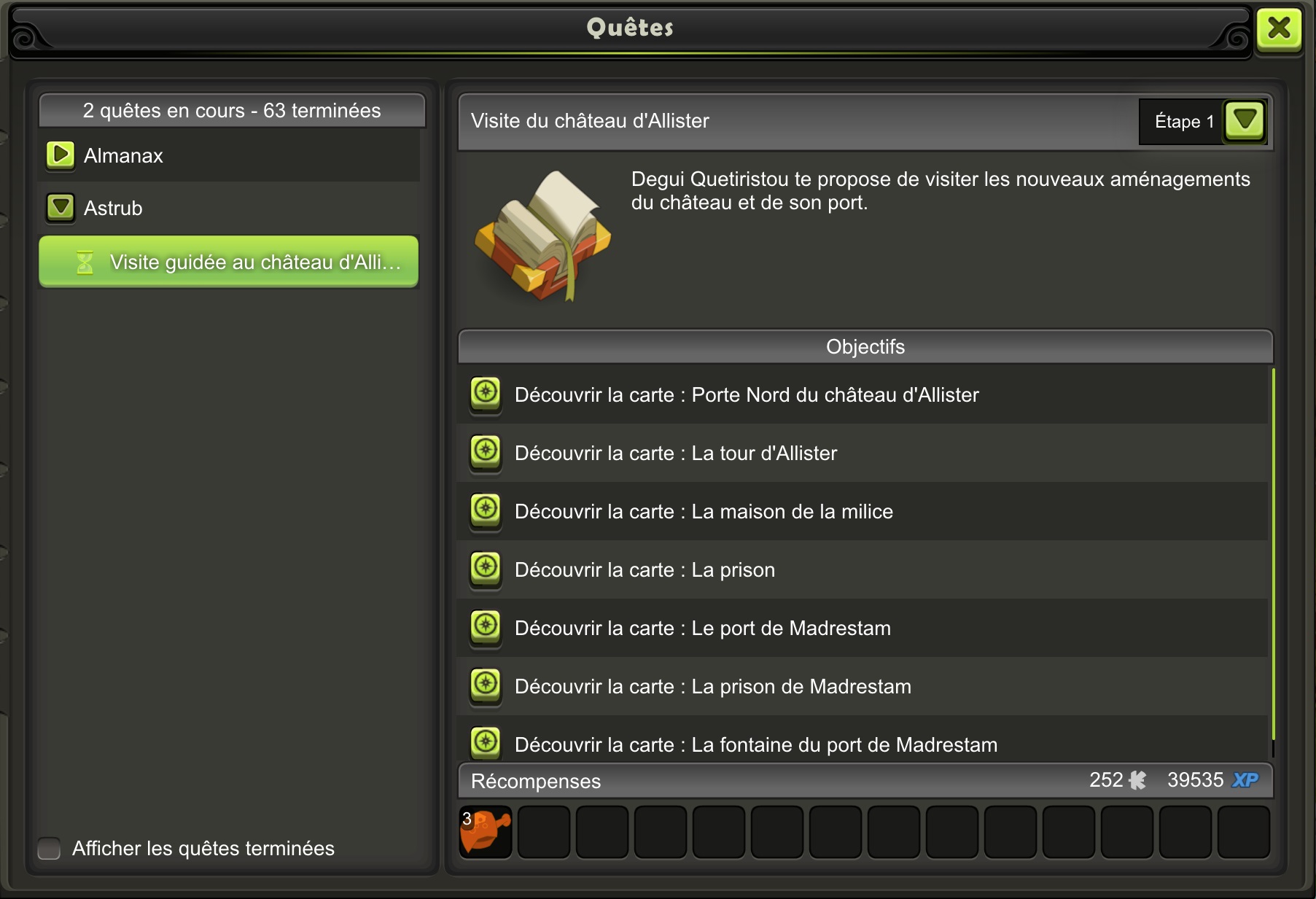The height and width of the screenshot is (899, 1316).
Task: Click compass icon beside La tour d'Allister
Action: click(486, 452)
